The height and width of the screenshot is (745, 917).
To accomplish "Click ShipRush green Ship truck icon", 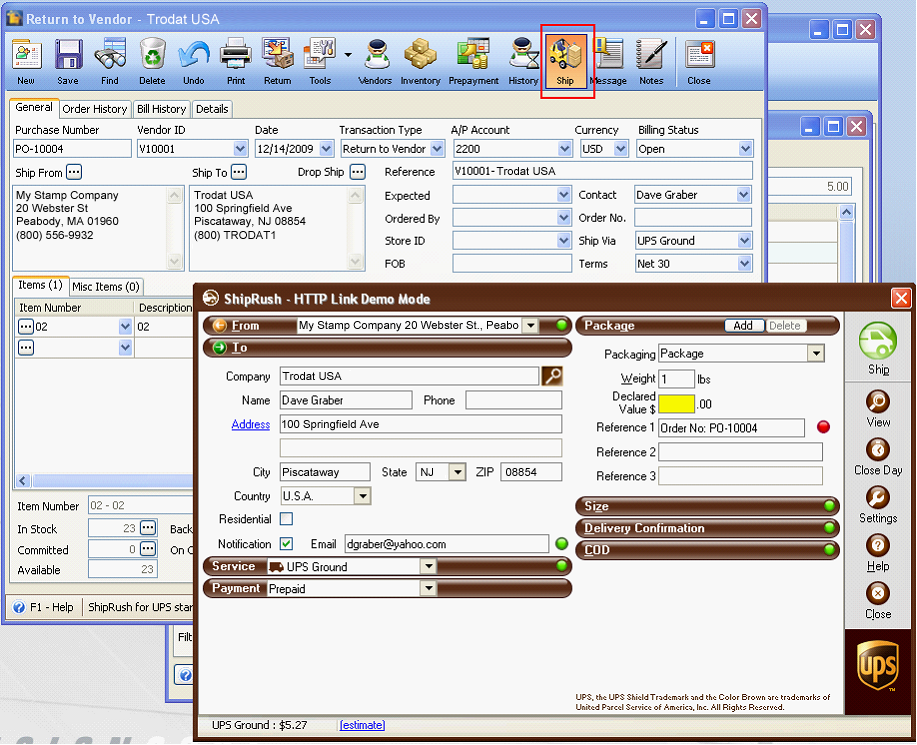I will (878, 348).
